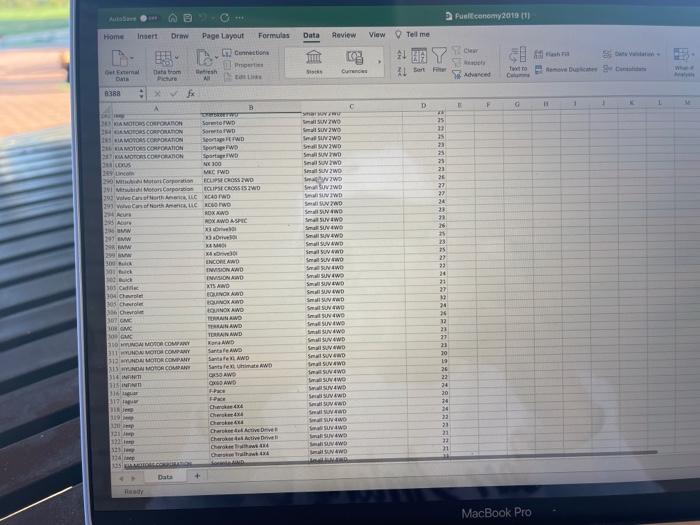The image size is (700, 525).
Task: Open Advanced filter options
Action: tap(472, 75)
